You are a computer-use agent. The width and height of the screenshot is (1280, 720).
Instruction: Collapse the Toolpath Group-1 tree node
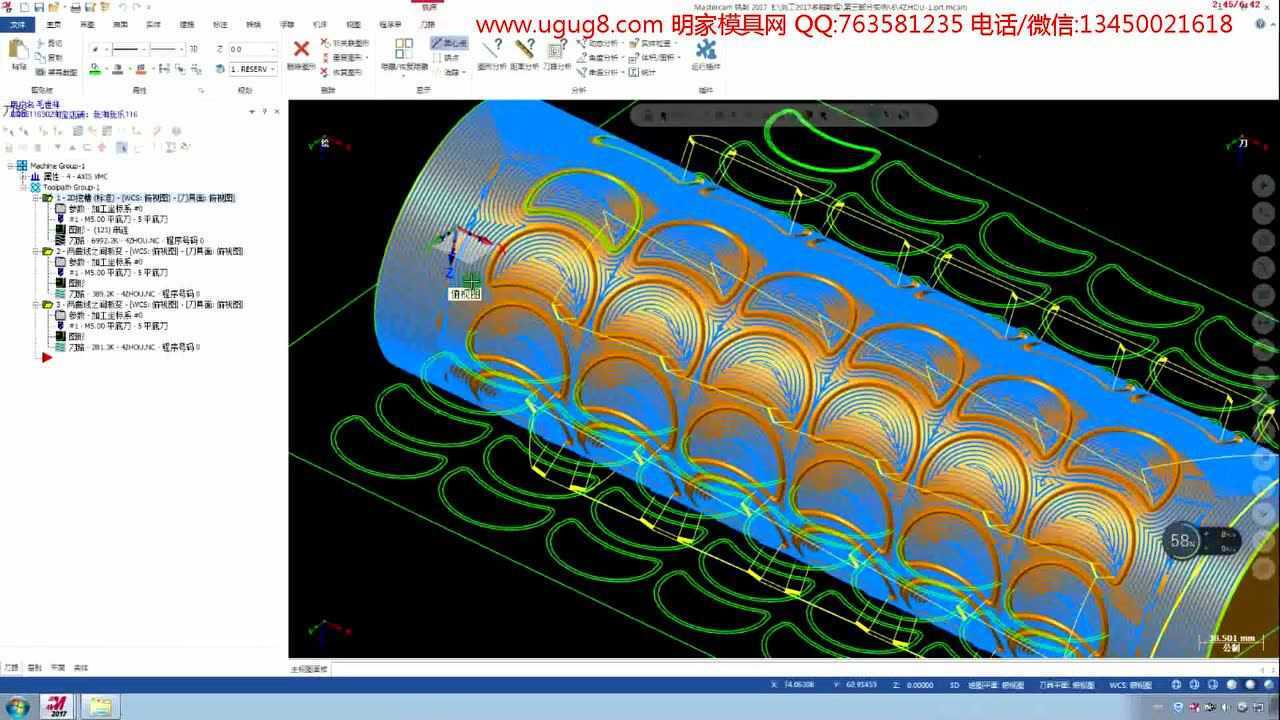(22, 187)
